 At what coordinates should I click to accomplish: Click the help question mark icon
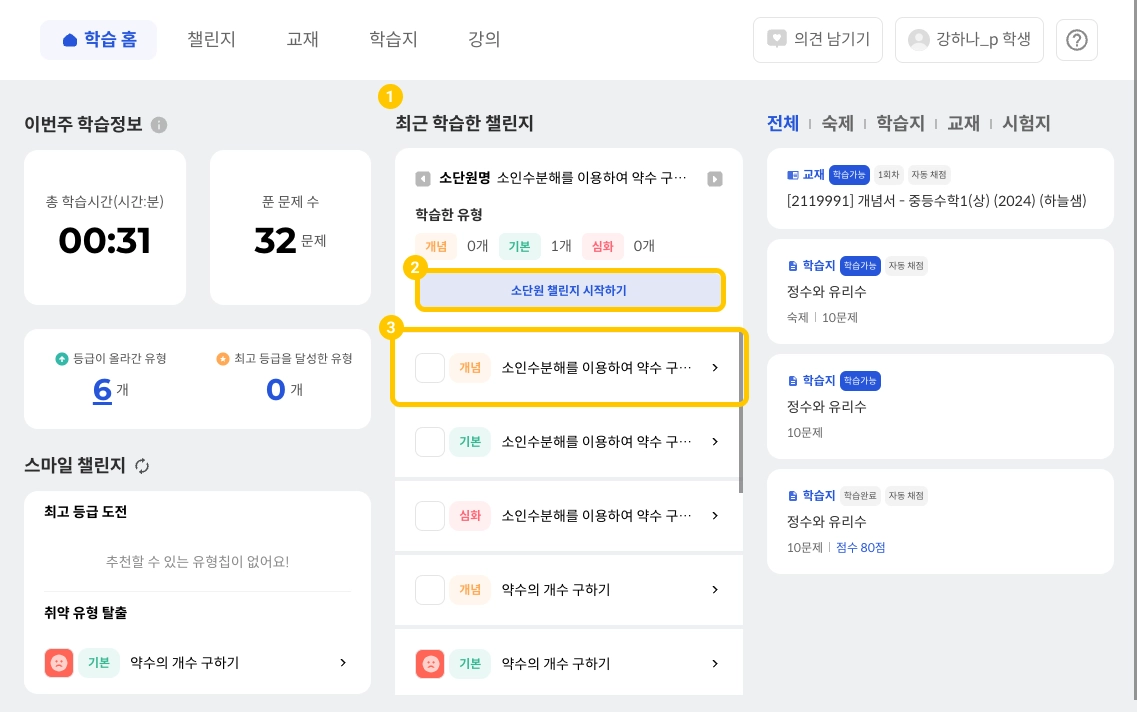point(1077,40)
